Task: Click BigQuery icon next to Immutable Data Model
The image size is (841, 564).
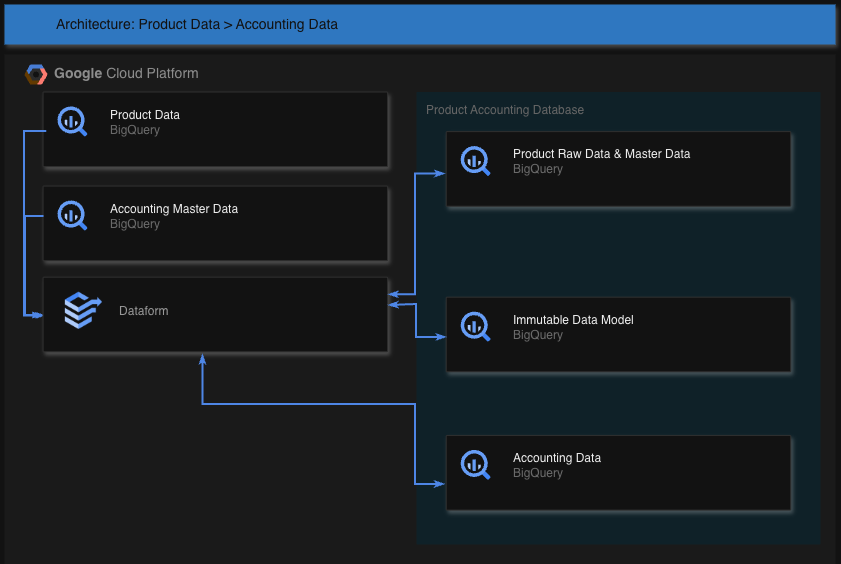Action: click(x=475, y=326)
